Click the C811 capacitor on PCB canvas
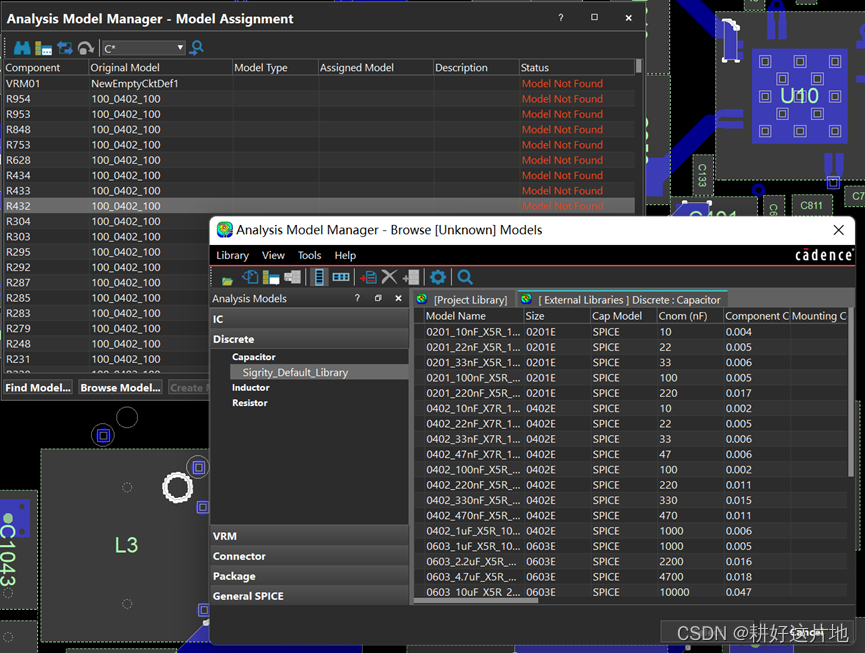Screen dimensions: 865x653 pyautogui.click(x=811, y=206)
